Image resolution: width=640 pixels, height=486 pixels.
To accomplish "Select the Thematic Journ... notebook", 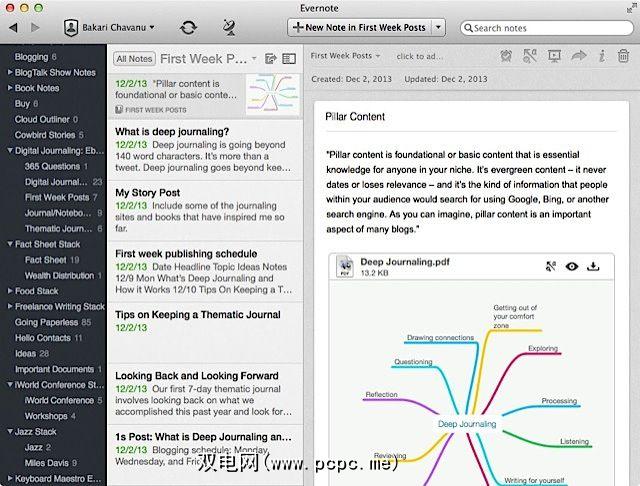I will pos(63,229).
